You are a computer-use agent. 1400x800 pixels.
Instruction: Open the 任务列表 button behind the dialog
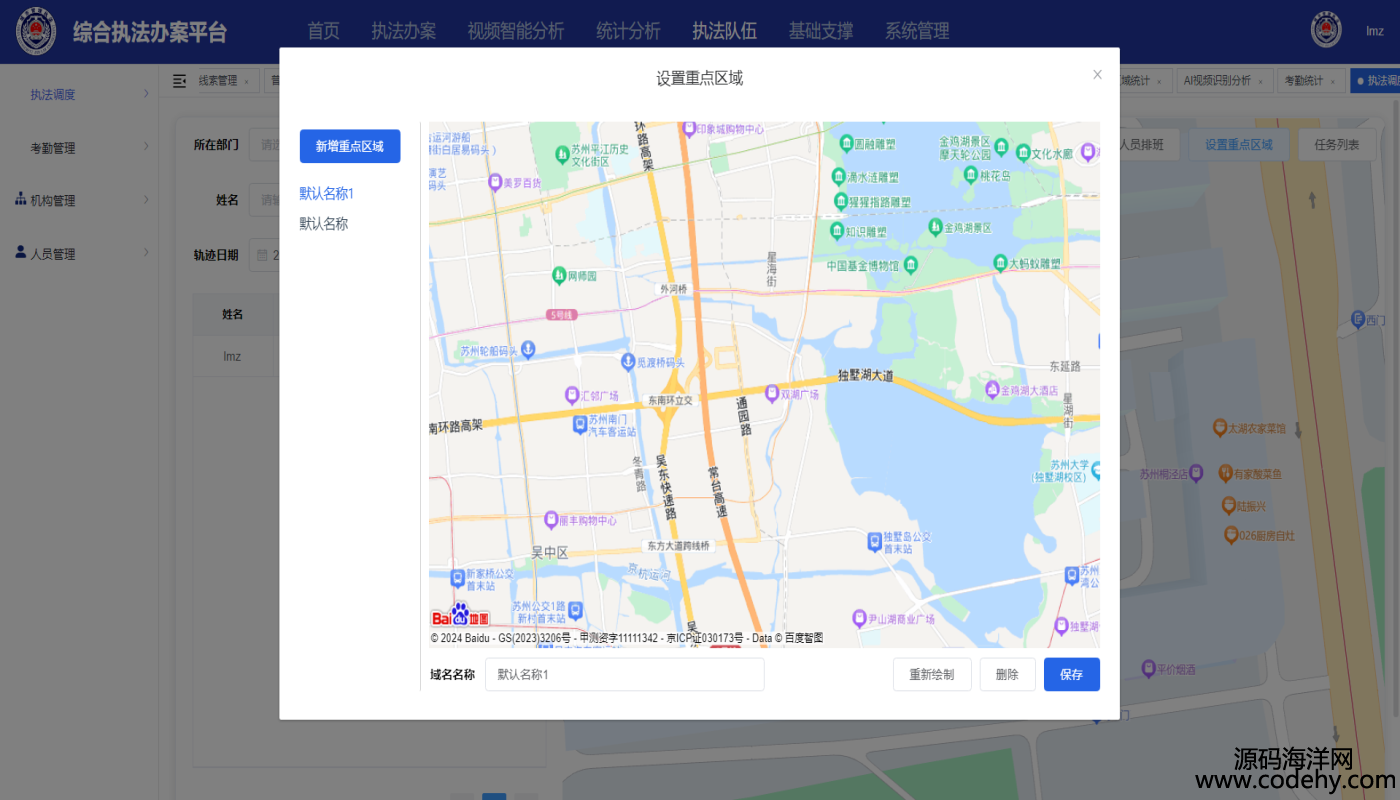pos(1337,145)
